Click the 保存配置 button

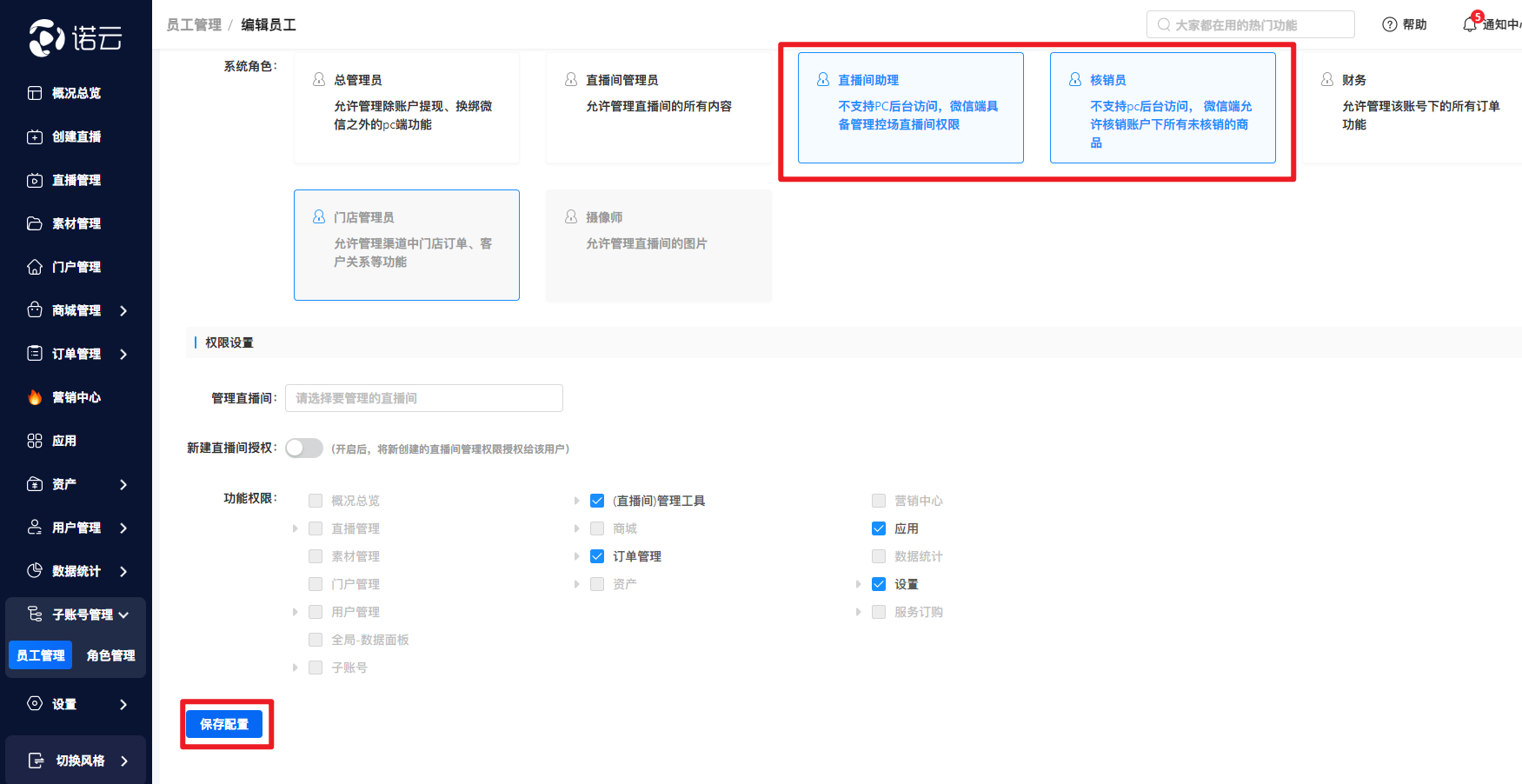[x=224, y=724]
